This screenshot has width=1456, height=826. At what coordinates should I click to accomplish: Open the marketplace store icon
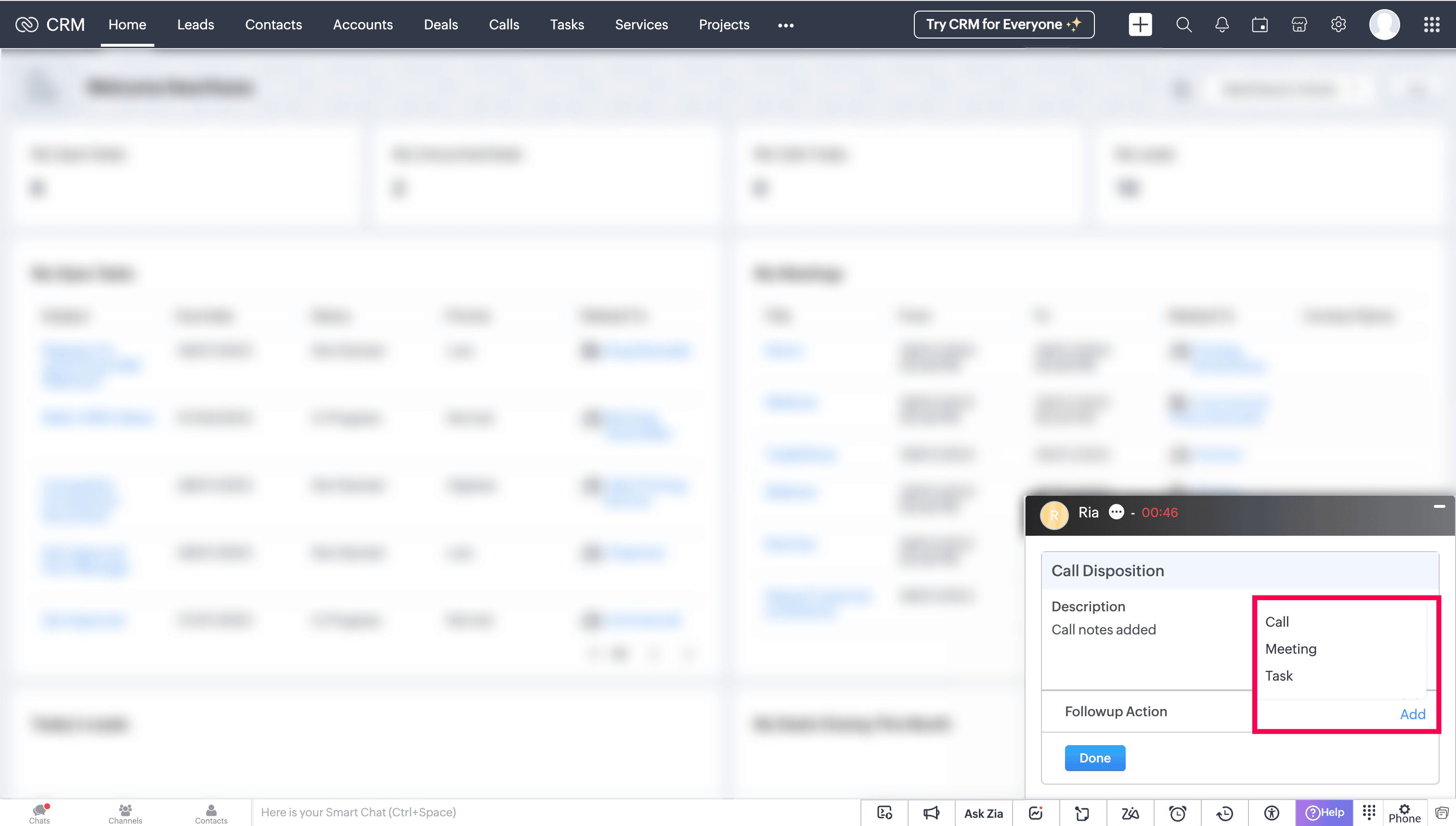1299,25
